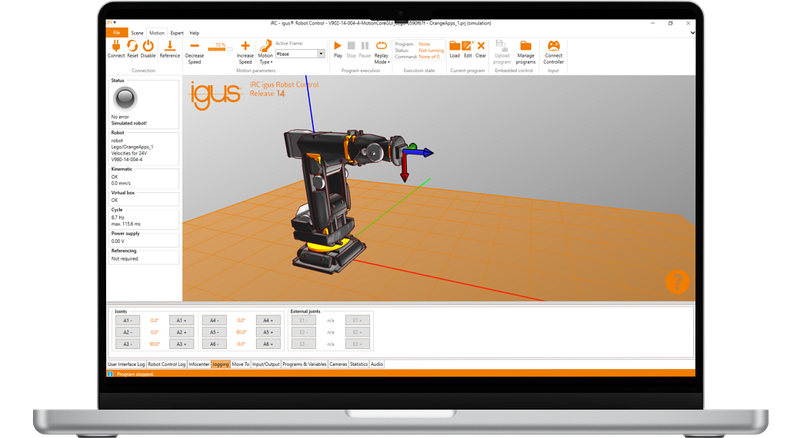
Task: Jog joint A3 negative
Action: point(128,344)
